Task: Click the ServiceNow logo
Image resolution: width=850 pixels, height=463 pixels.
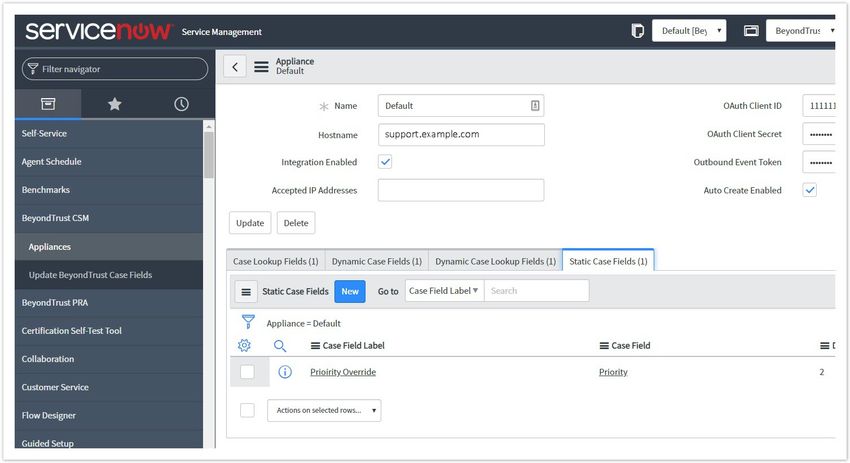Action: click(99, 31)
